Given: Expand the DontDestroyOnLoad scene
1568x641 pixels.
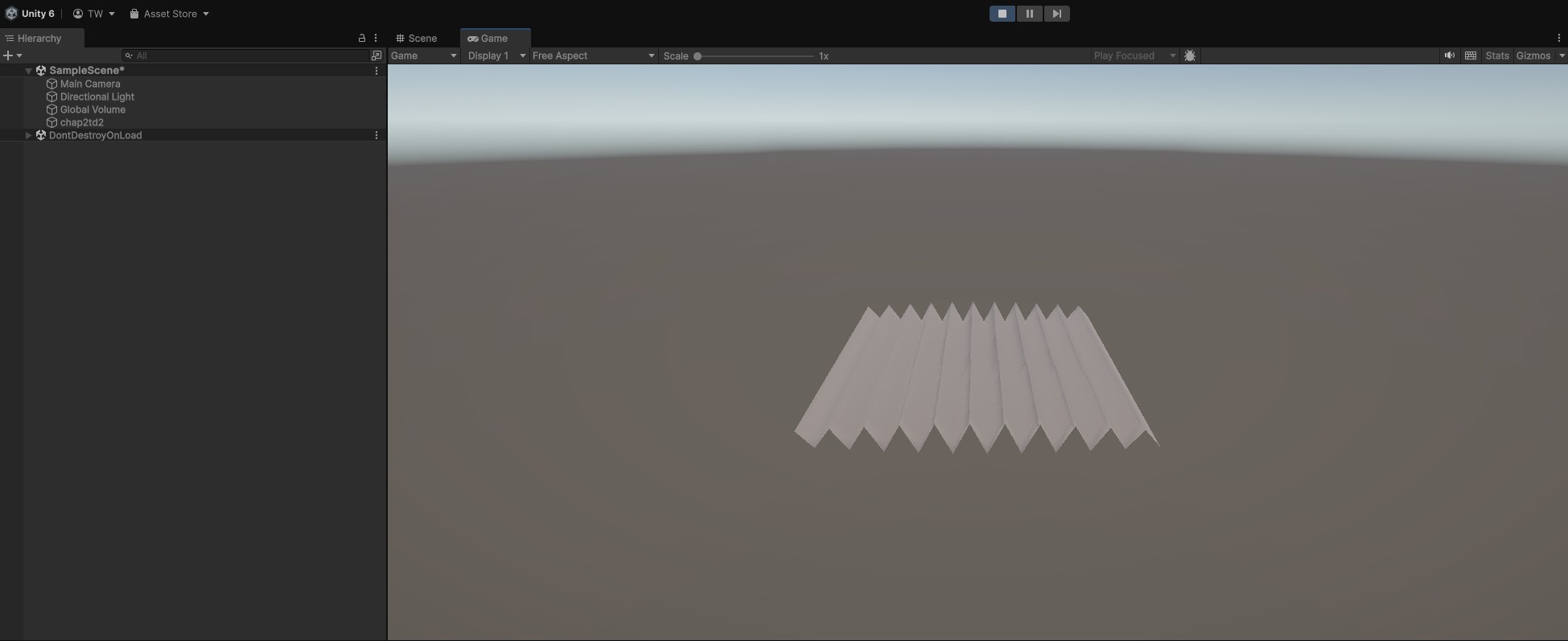Looking at the screenshot, I should point(28,135).
